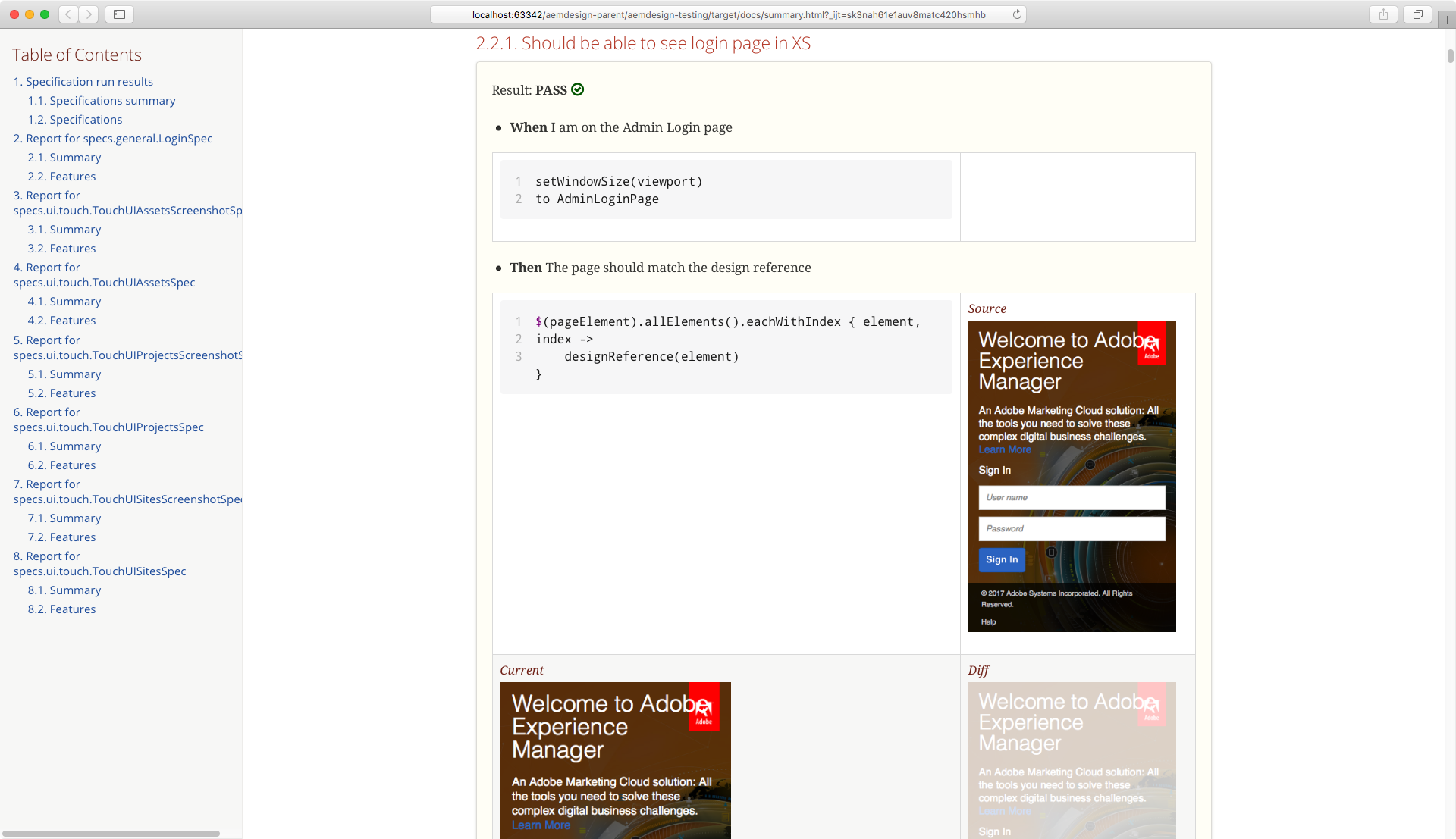The width and height of the screenshot is (1456, 839).
Task: Click the browser back navigation arrow icon
Action: 70,14
